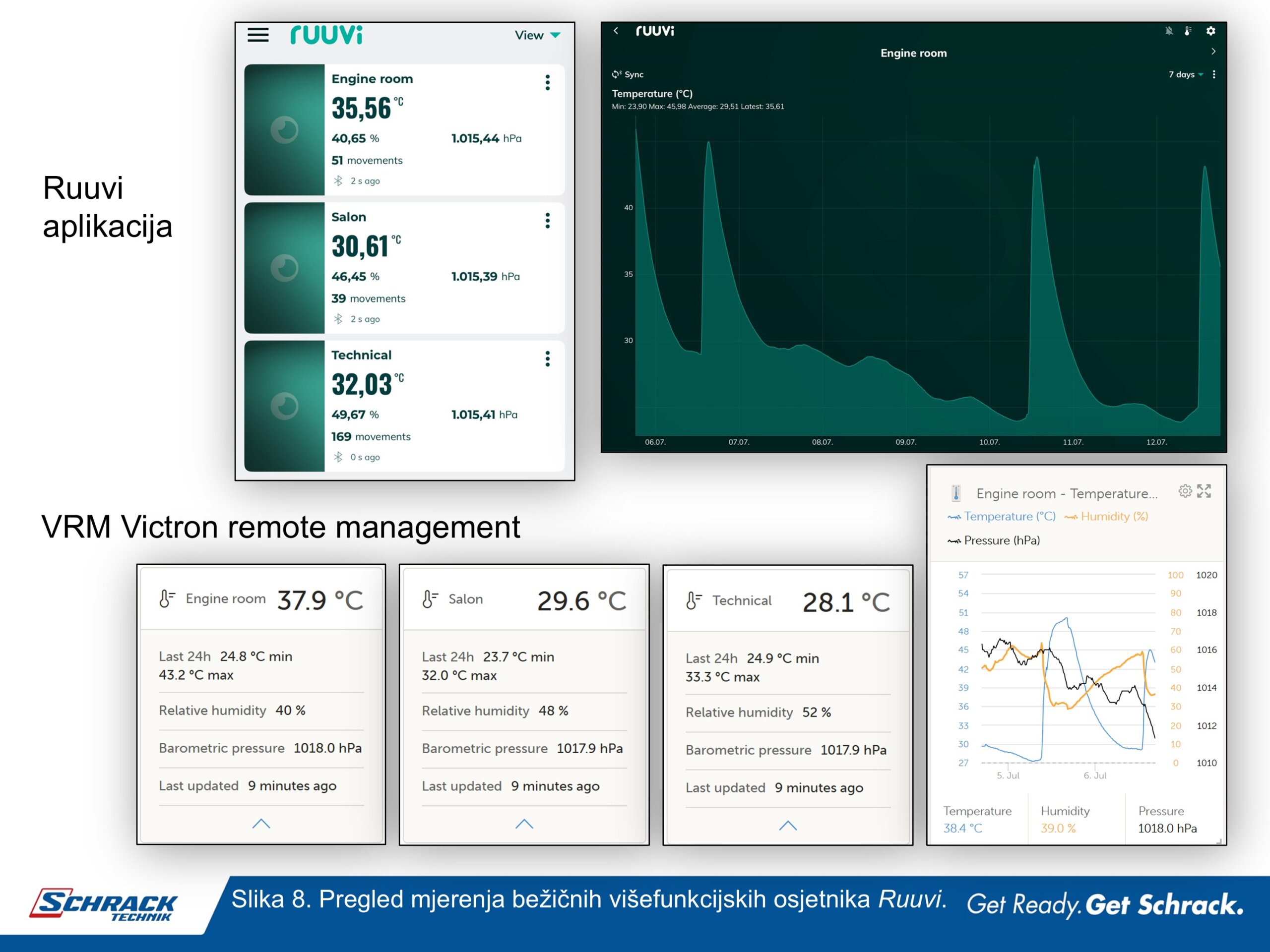Collapse the Salon VRM card chevron
1270x952 pixels.
524,824
